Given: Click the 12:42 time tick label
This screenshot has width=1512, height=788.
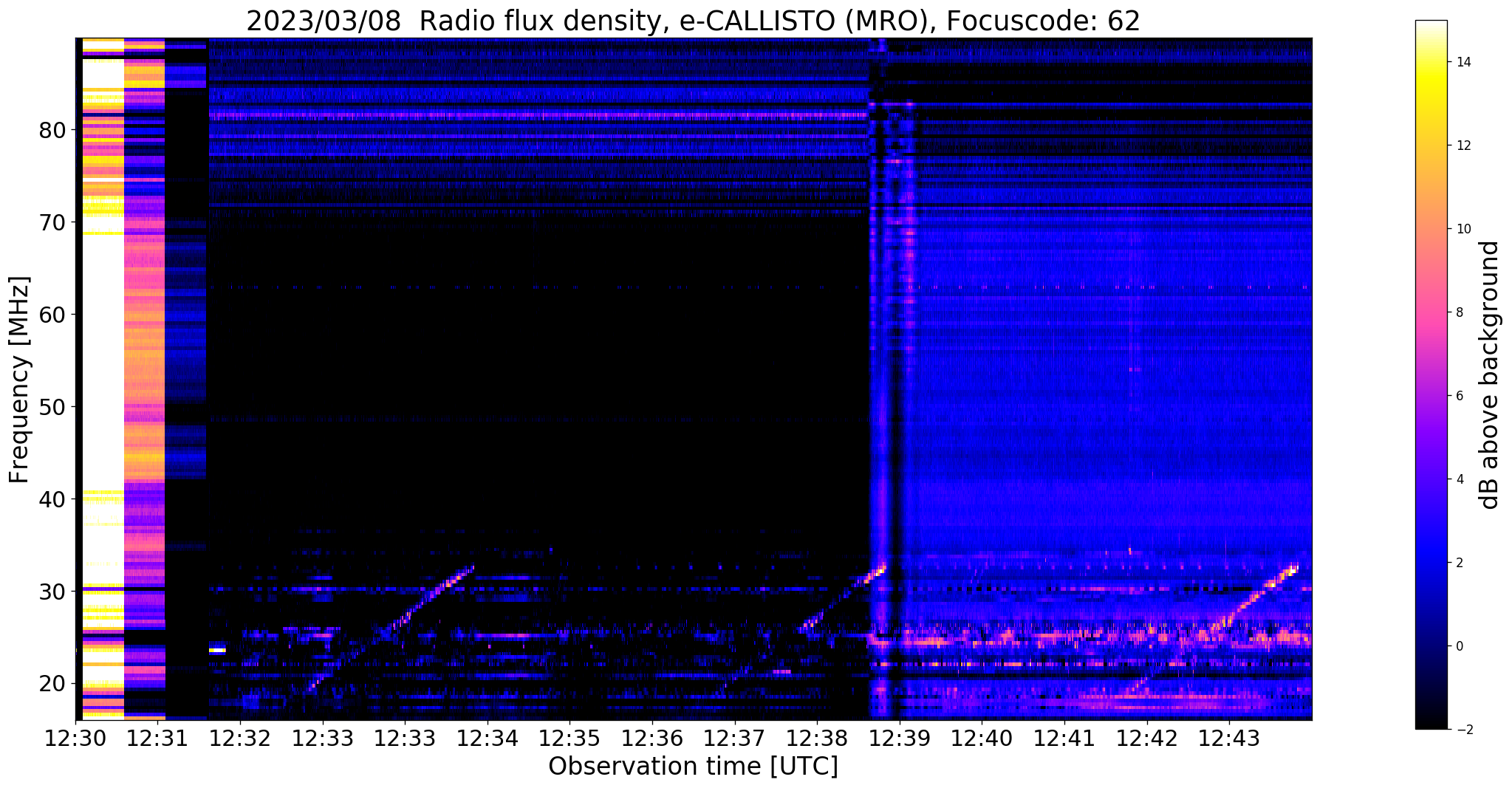Looking at the screenshot, I should pos(1146,738).
